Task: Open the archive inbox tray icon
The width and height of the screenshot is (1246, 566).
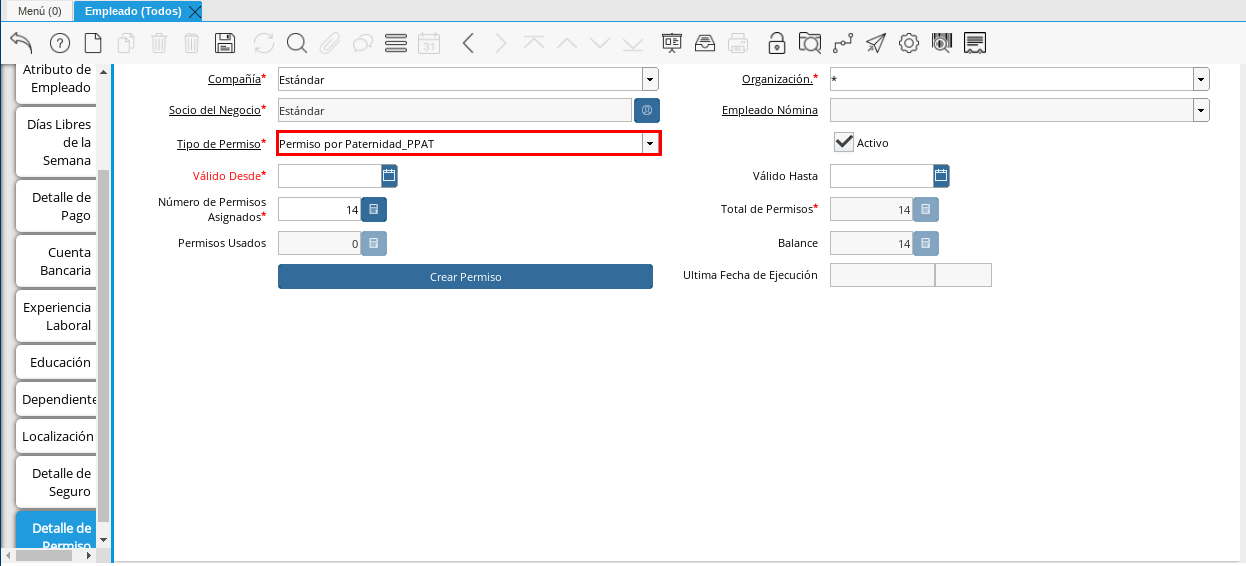Action: click(705, 43)
